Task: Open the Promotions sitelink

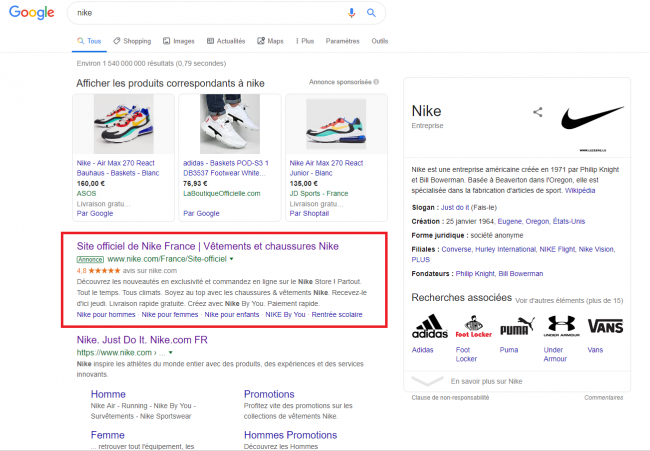Action: pyautogui.click(x=269, y=394)
